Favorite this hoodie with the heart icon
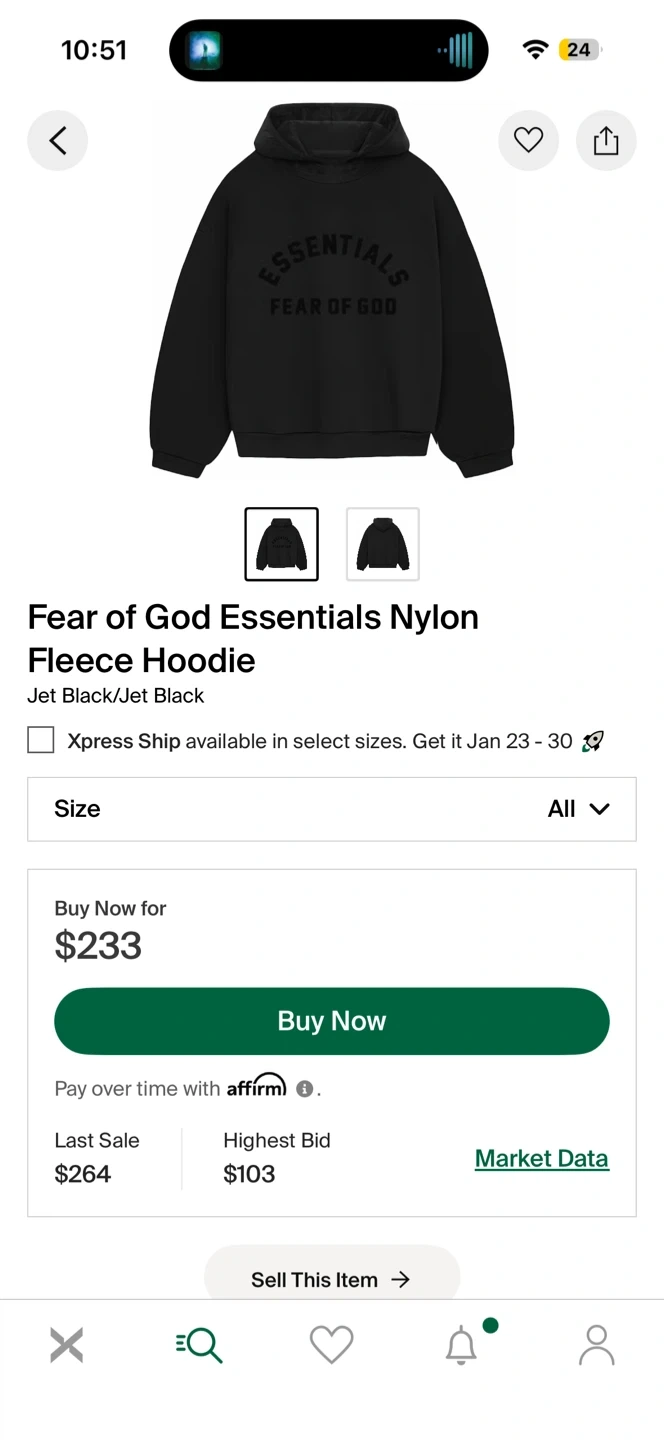Screen dimensions: 664x1440 point(528,141)
